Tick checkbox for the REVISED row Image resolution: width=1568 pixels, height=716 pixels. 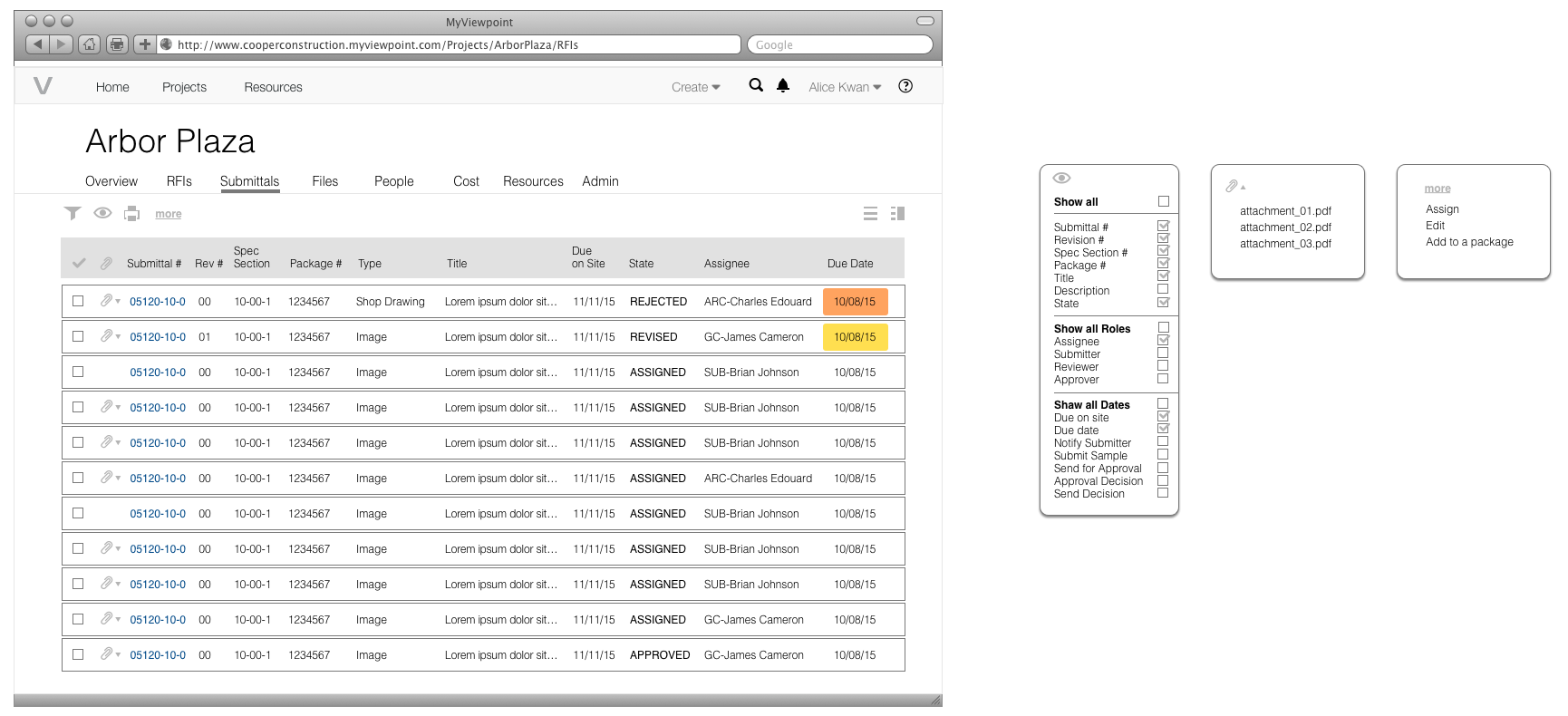pos(78,336)
